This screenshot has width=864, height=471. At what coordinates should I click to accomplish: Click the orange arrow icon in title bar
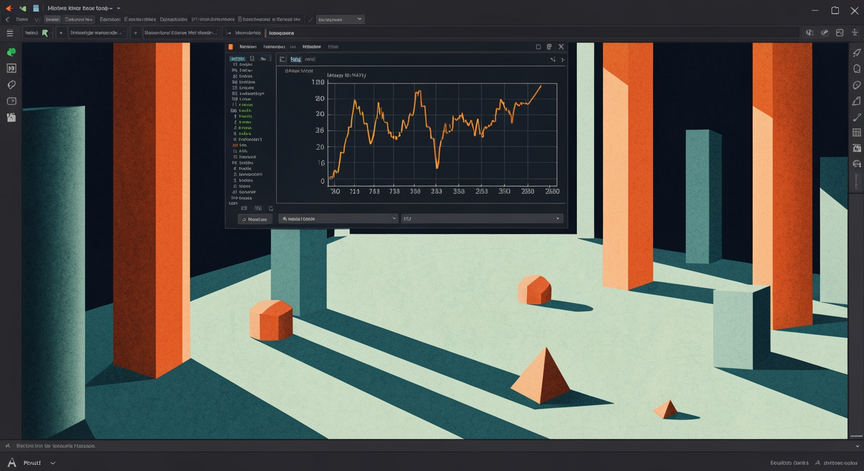[9, 8]
